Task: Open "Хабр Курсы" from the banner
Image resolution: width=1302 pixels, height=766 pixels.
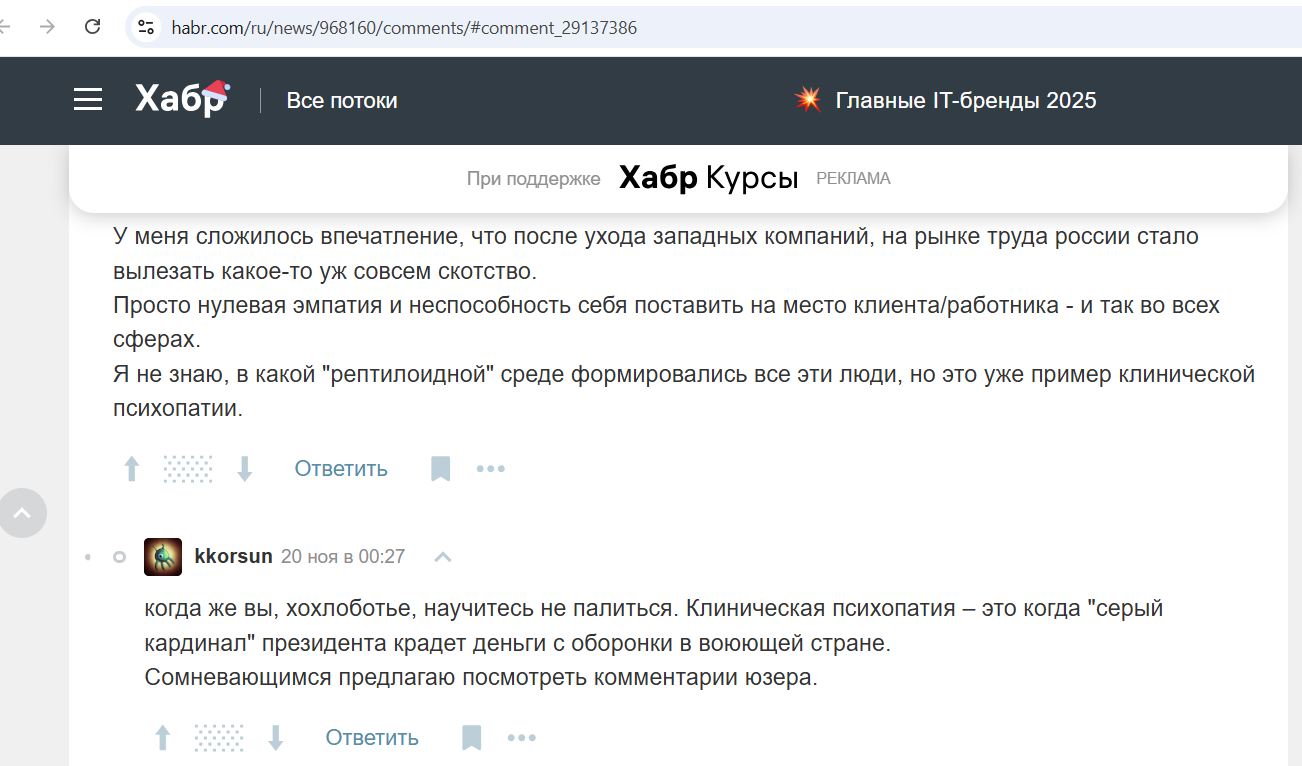Action: (x=708, y=177)
